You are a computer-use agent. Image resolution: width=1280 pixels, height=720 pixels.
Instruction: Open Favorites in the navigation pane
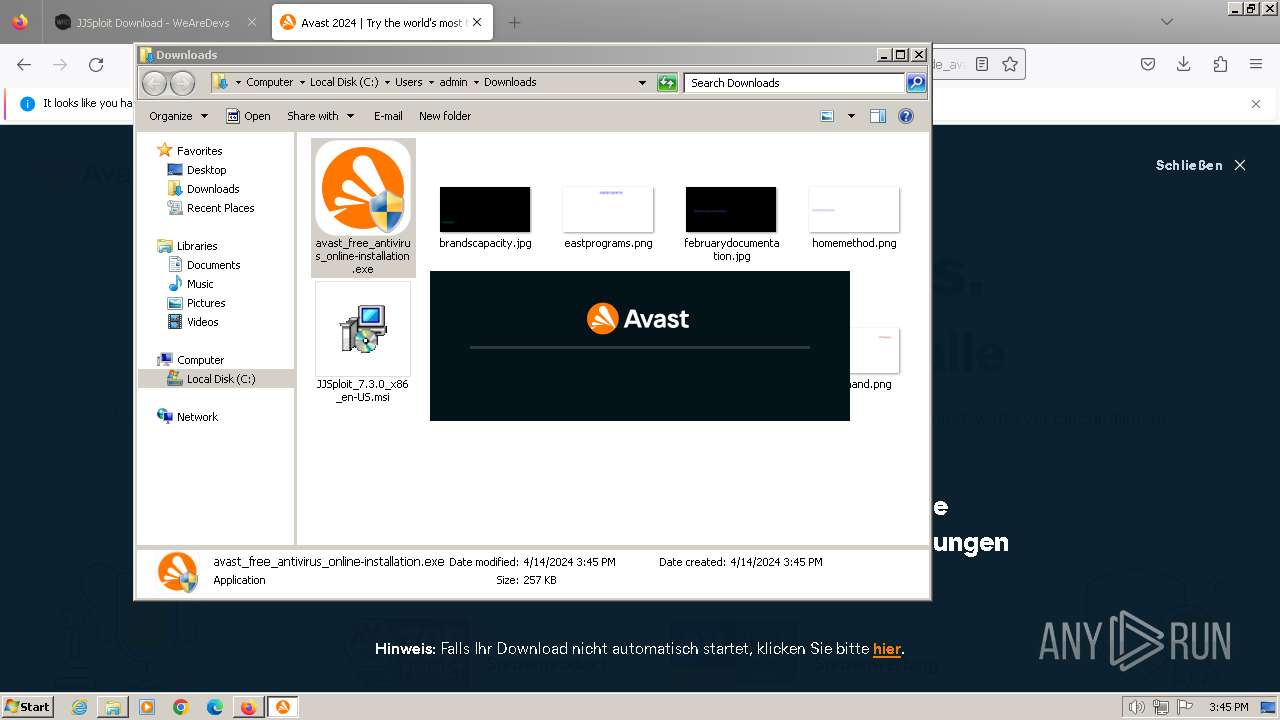199,151
